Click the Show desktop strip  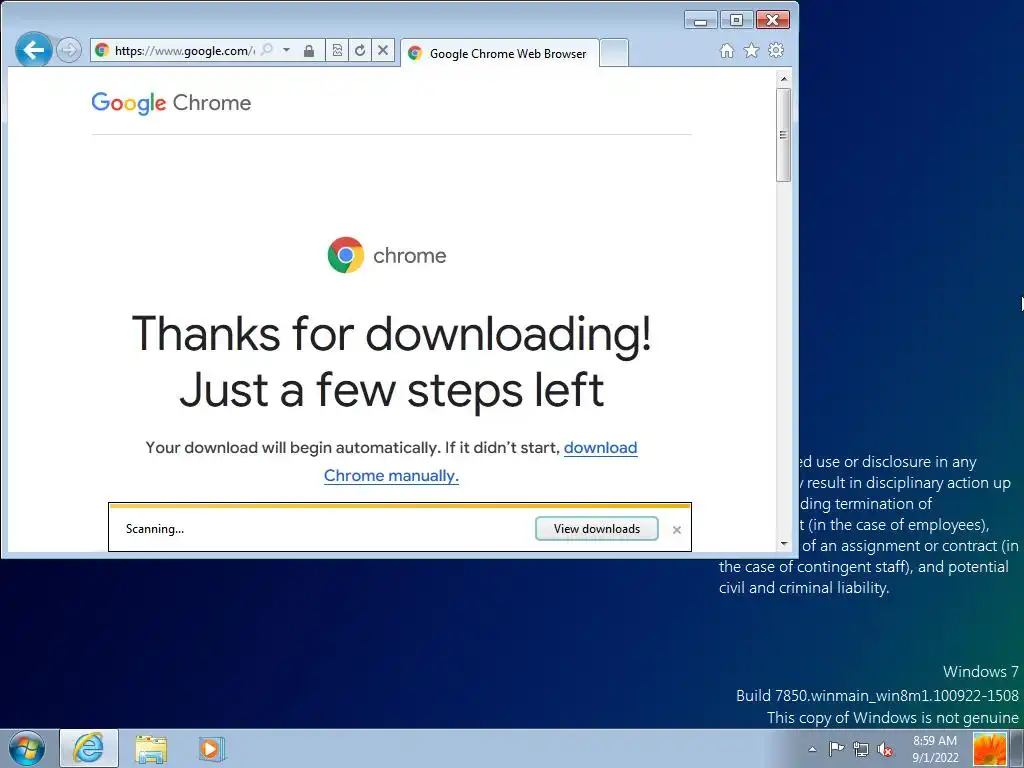[1017, 749]
